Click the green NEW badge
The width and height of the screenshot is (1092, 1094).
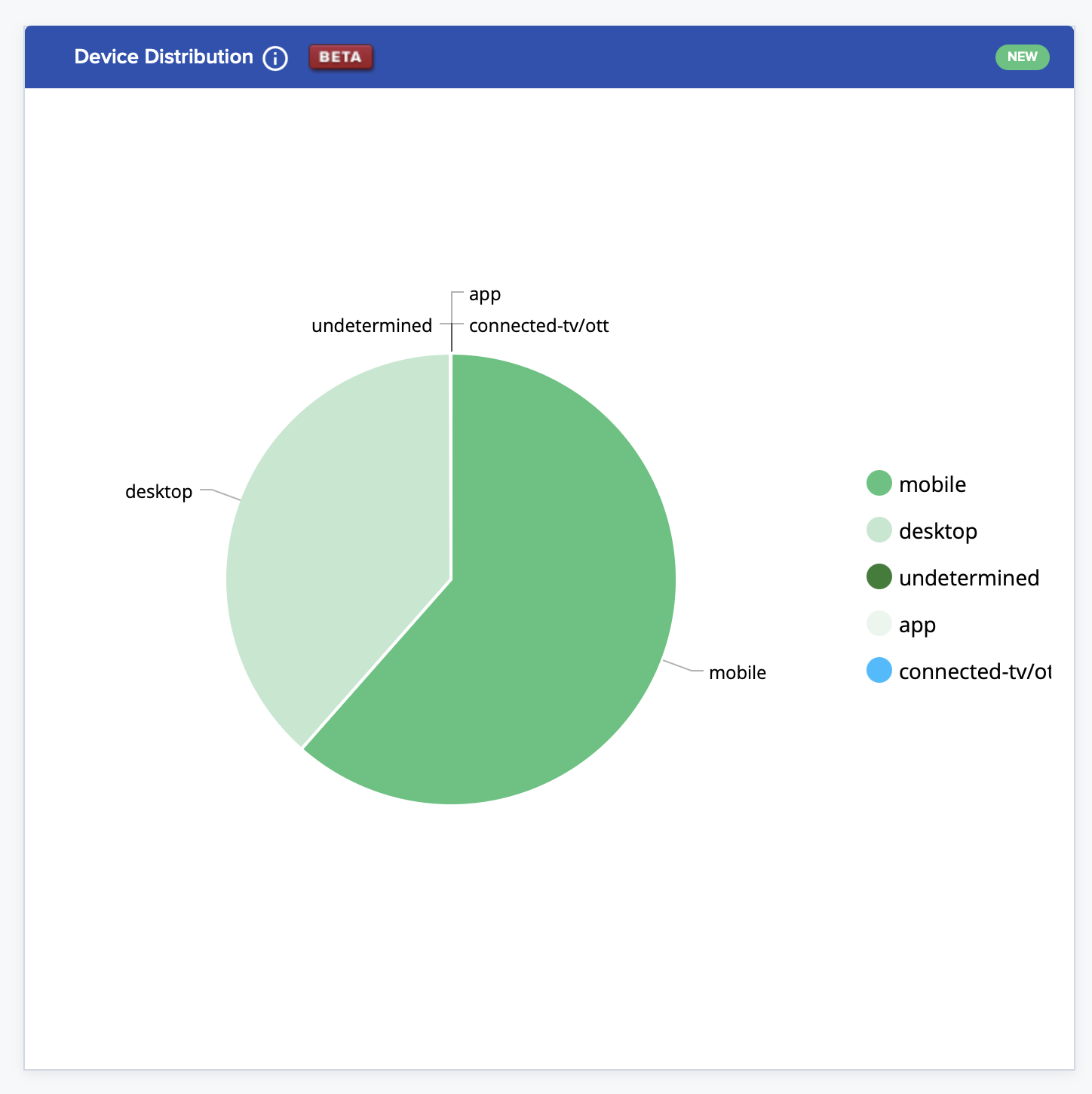(x=1022, y=57)
